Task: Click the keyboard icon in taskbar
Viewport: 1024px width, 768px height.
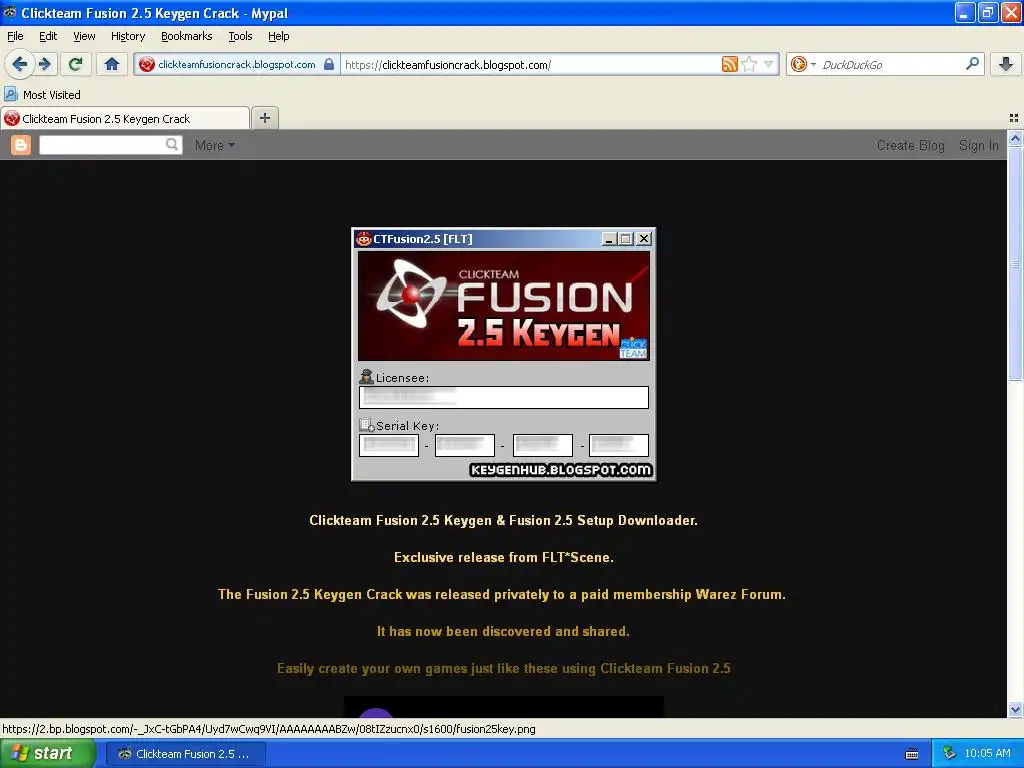Action: pyautogui.click(x=912, y=754)
